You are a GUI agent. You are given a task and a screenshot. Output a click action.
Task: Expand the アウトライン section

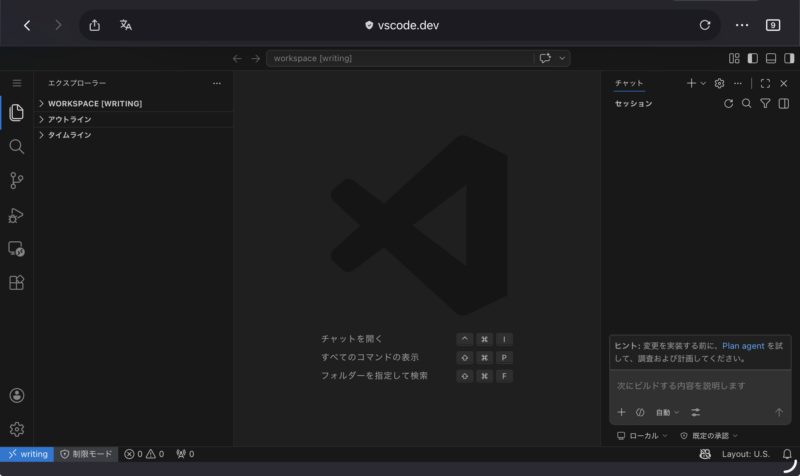[x=134, y=119]
